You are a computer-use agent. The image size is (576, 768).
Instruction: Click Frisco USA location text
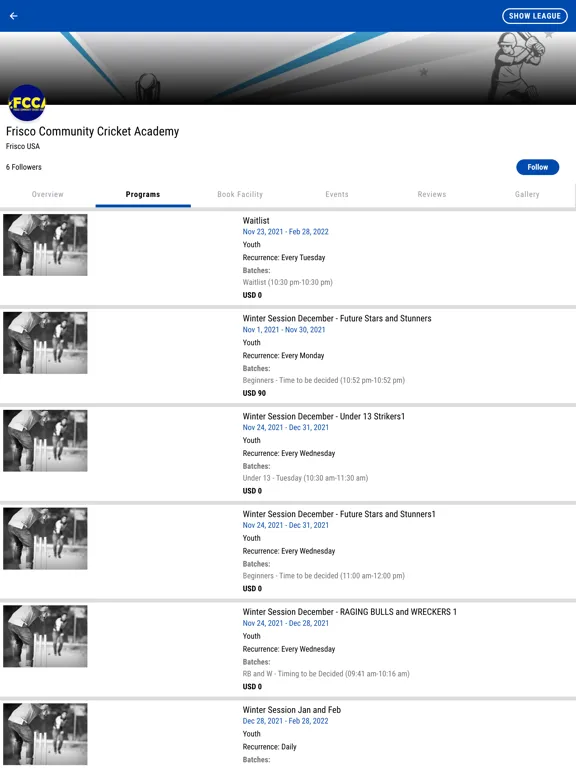(x=23, y=146)
